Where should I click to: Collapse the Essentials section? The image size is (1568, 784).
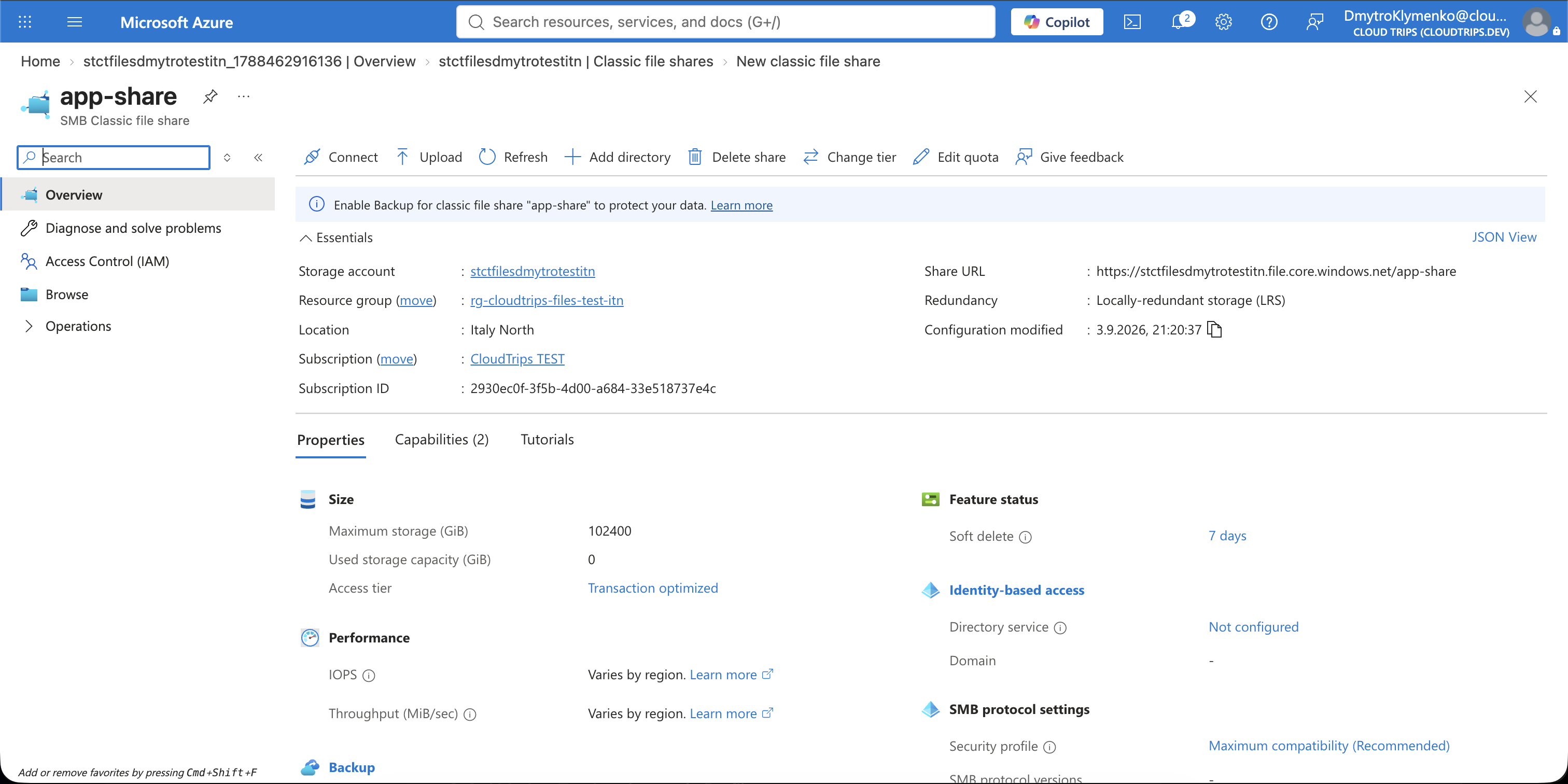point(335,237)
